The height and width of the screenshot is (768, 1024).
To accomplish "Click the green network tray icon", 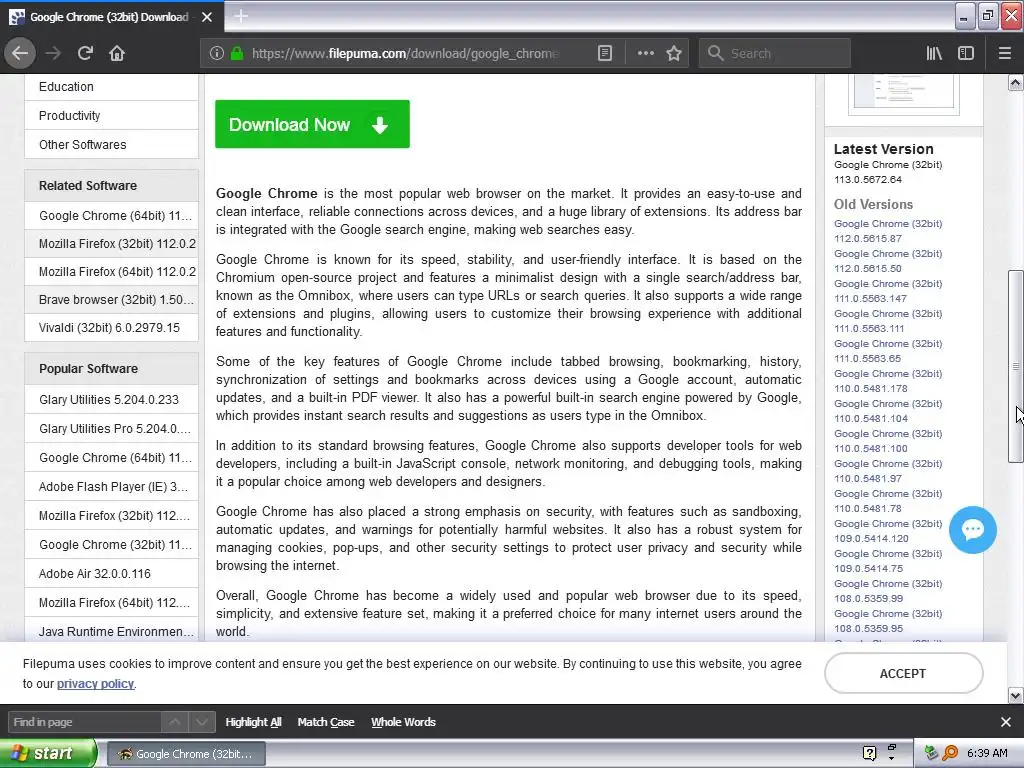I will click(x=932, y=753).
